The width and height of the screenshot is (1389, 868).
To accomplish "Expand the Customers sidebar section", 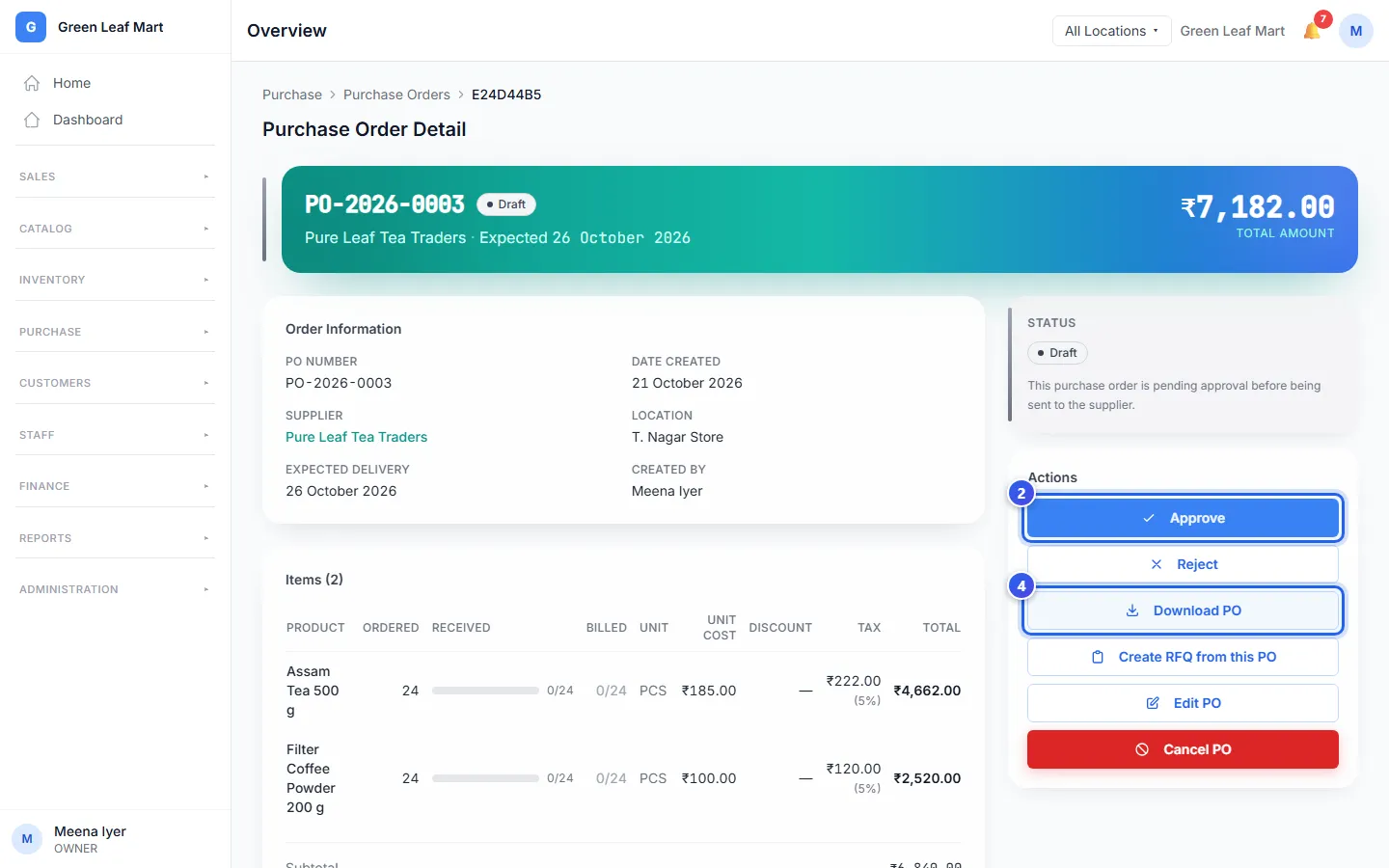I will (115, 383).
